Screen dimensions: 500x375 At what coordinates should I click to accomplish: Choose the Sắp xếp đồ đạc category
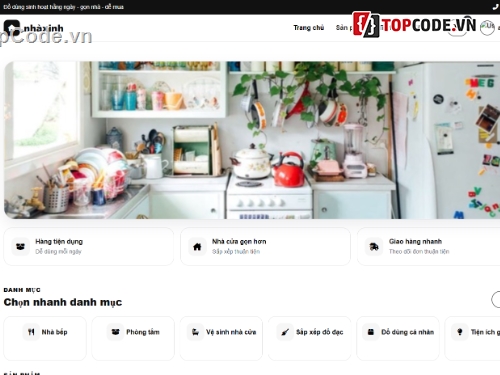(310, 338)
